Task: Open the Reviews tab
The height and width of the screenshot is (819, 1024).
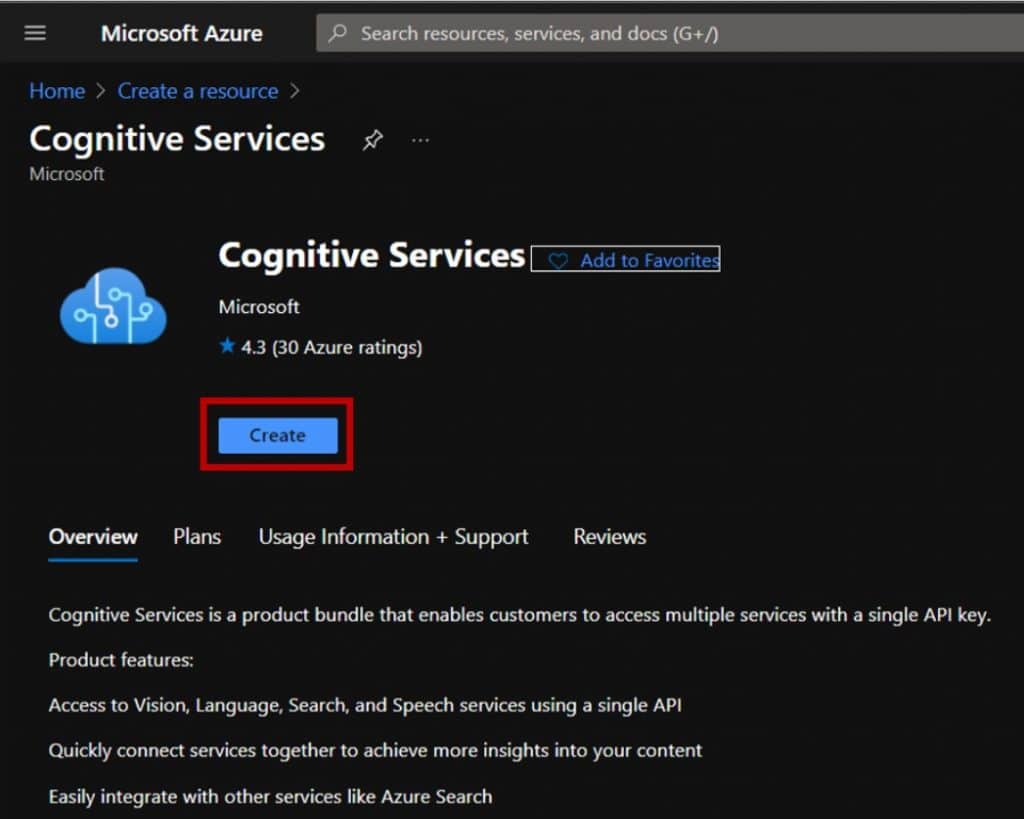Action: (608, 537)
